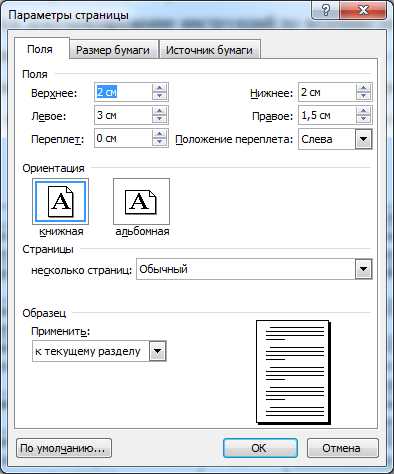Increase the Нижнее margin with up arrow
394x474 pixels.
(364, 88)
